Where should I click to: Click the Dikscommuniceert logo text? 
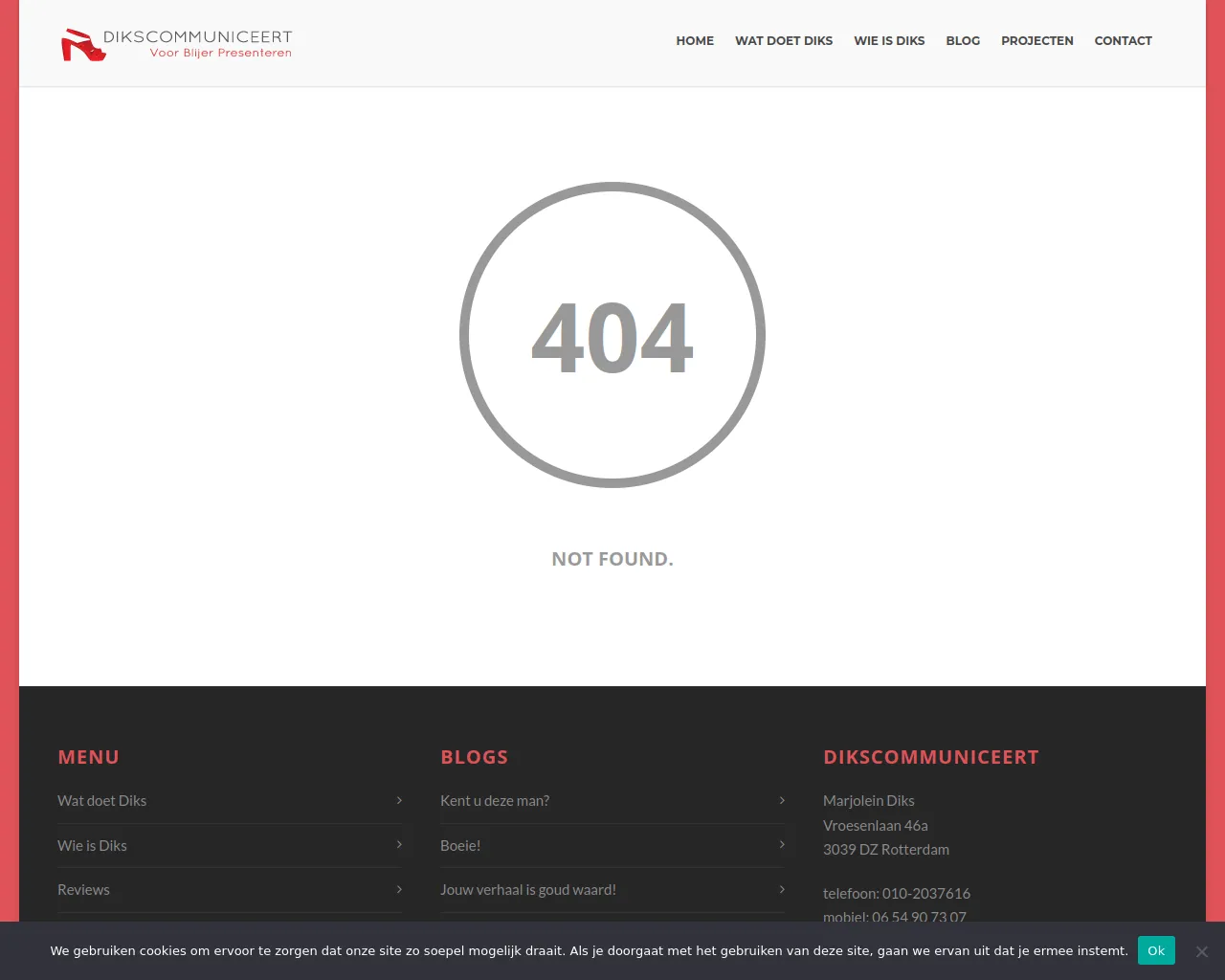(197, 37)
